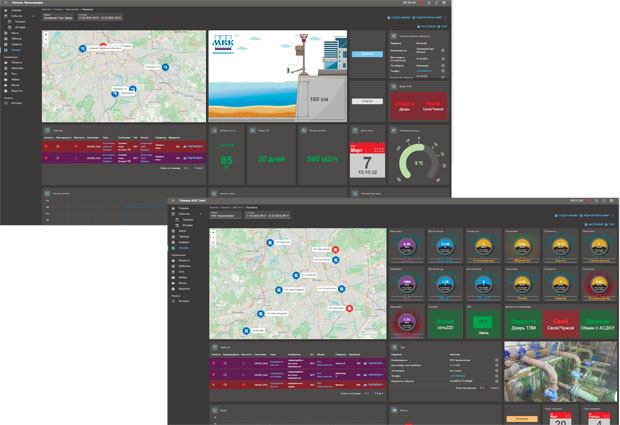Open the folder icon in lower window sidebar

[173, 278]
